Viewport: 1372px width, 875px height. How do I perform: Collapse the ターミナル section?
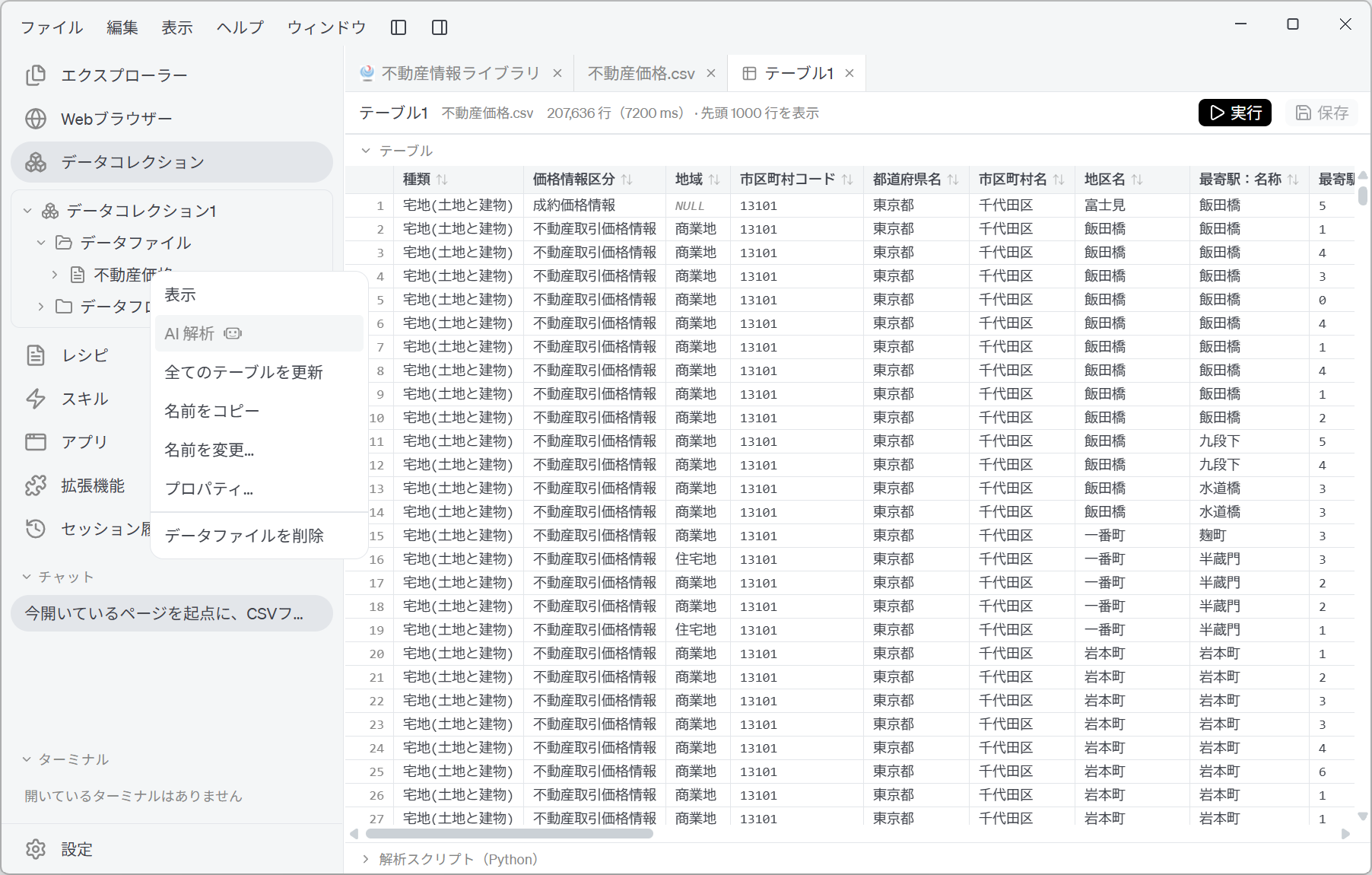coord(27,759)
